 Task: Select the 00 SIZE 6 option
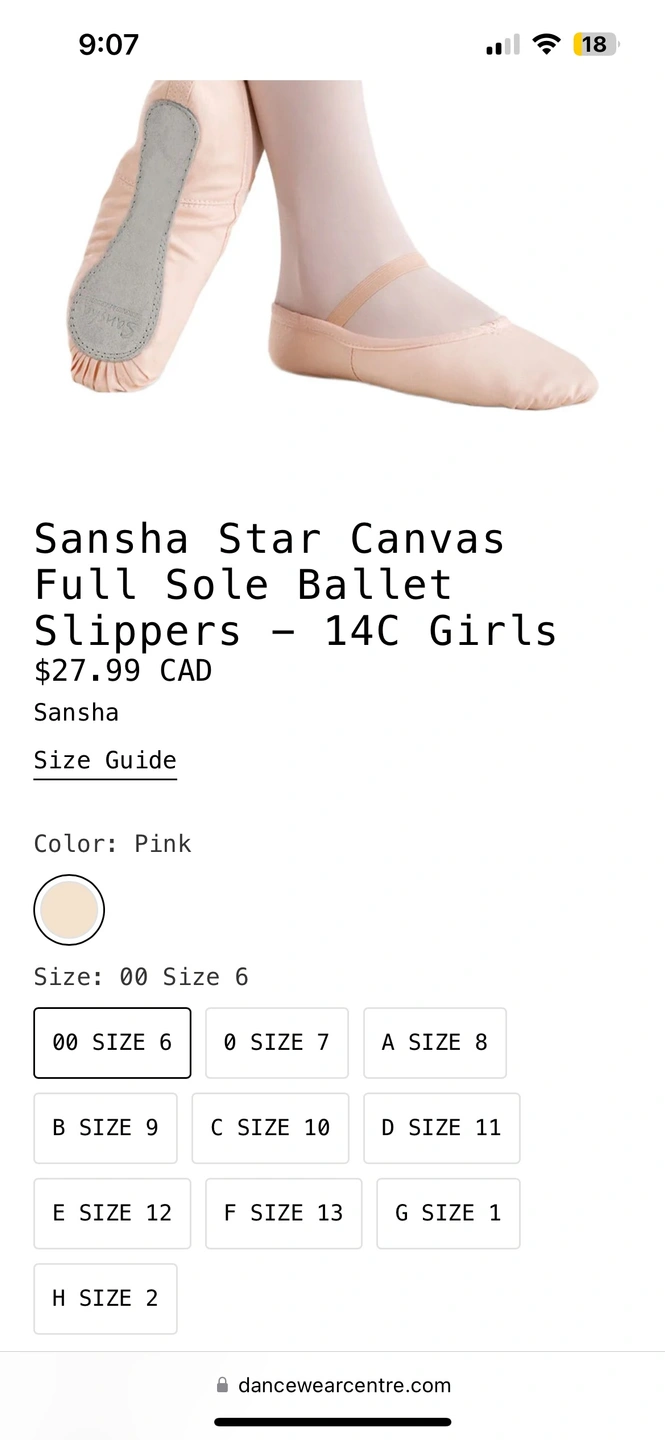[x=112, y=1043]
